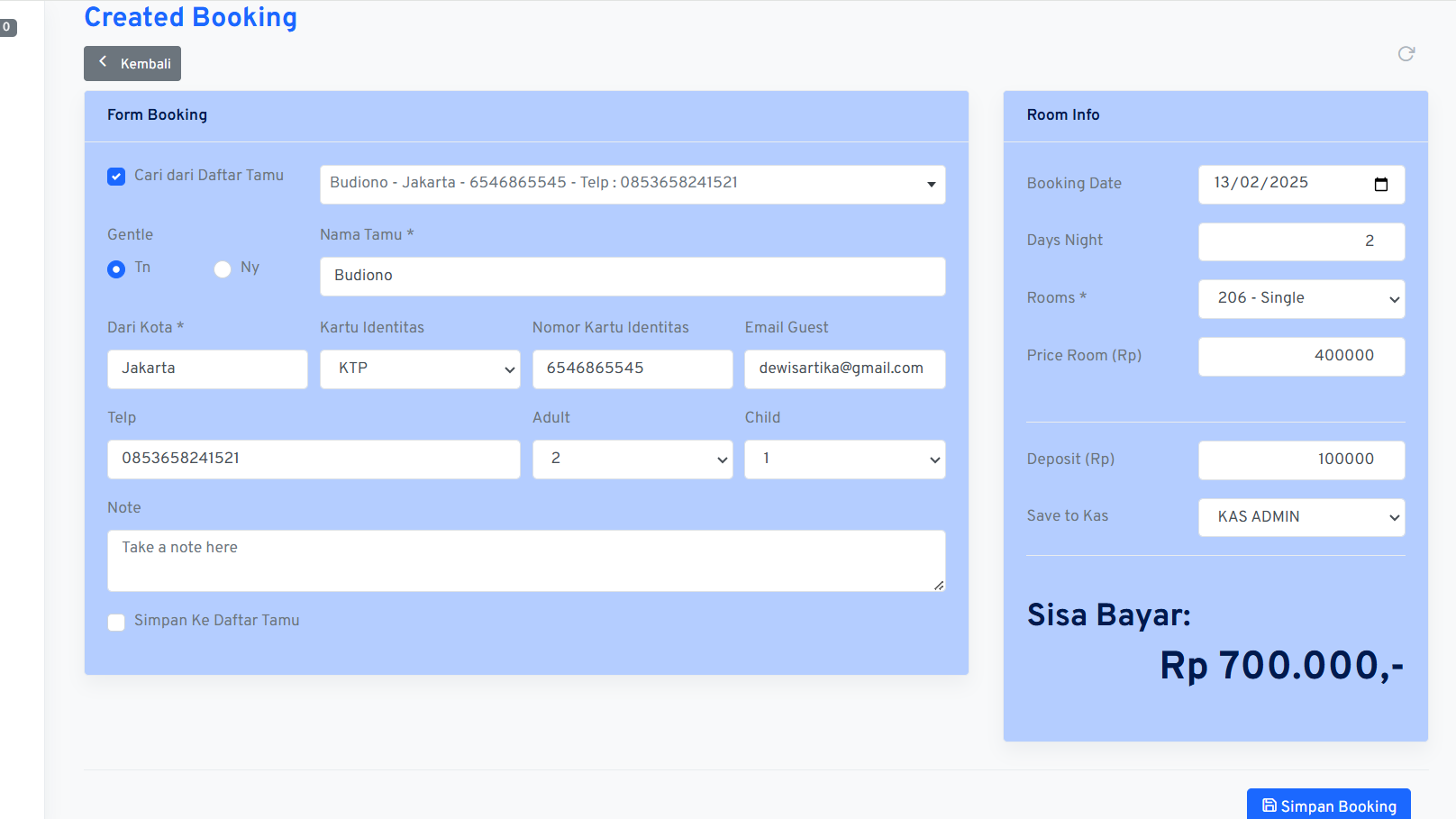This screenshot has width=1456, height=819.
Task: Click the Booking Date field
Action: pyautogui.click(x=1301, y=184)
